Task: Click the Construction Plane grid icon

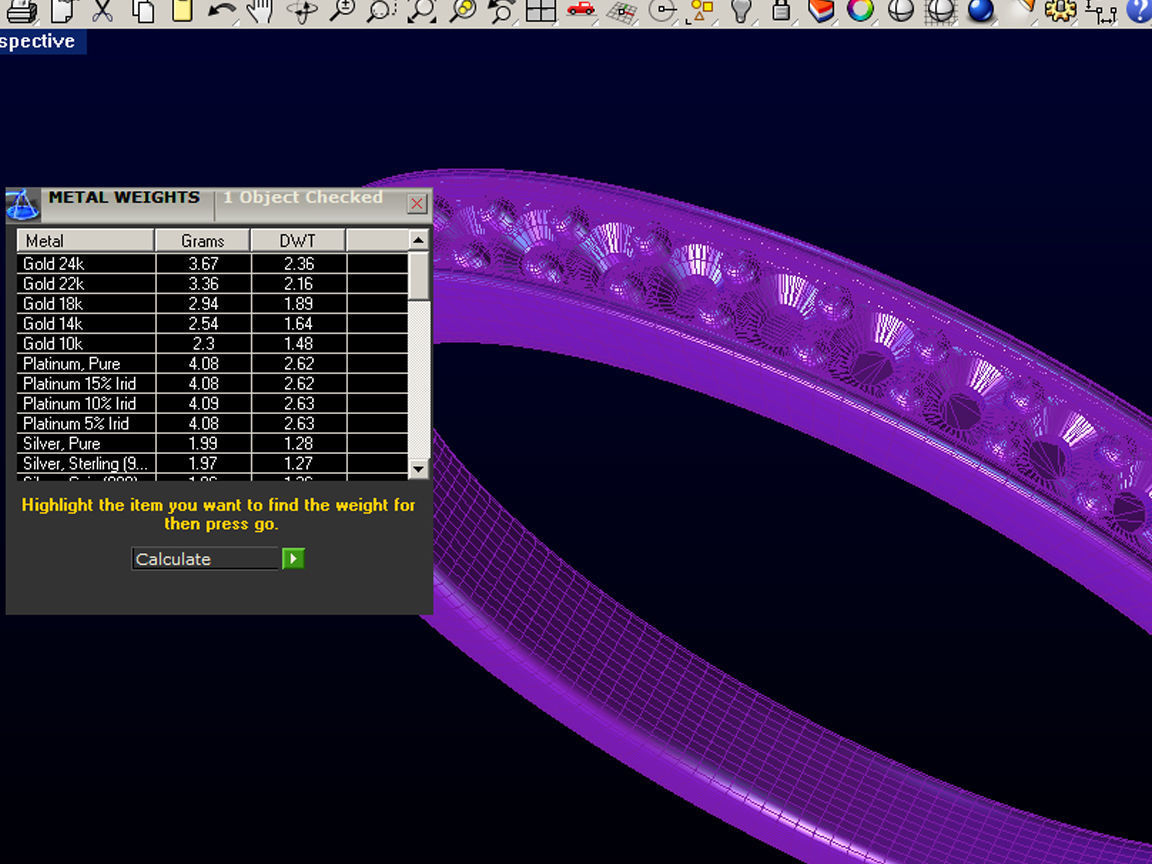Action: point(622,12)
